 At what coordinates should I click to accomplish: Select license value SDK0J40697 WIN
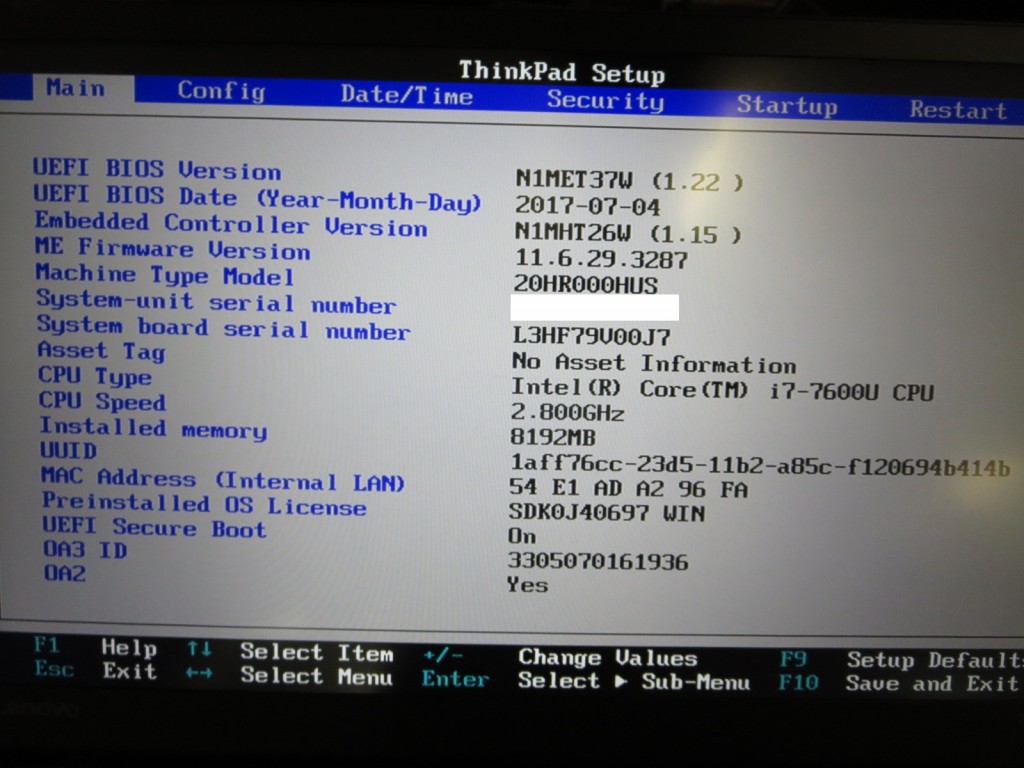(x=607, y=513)
